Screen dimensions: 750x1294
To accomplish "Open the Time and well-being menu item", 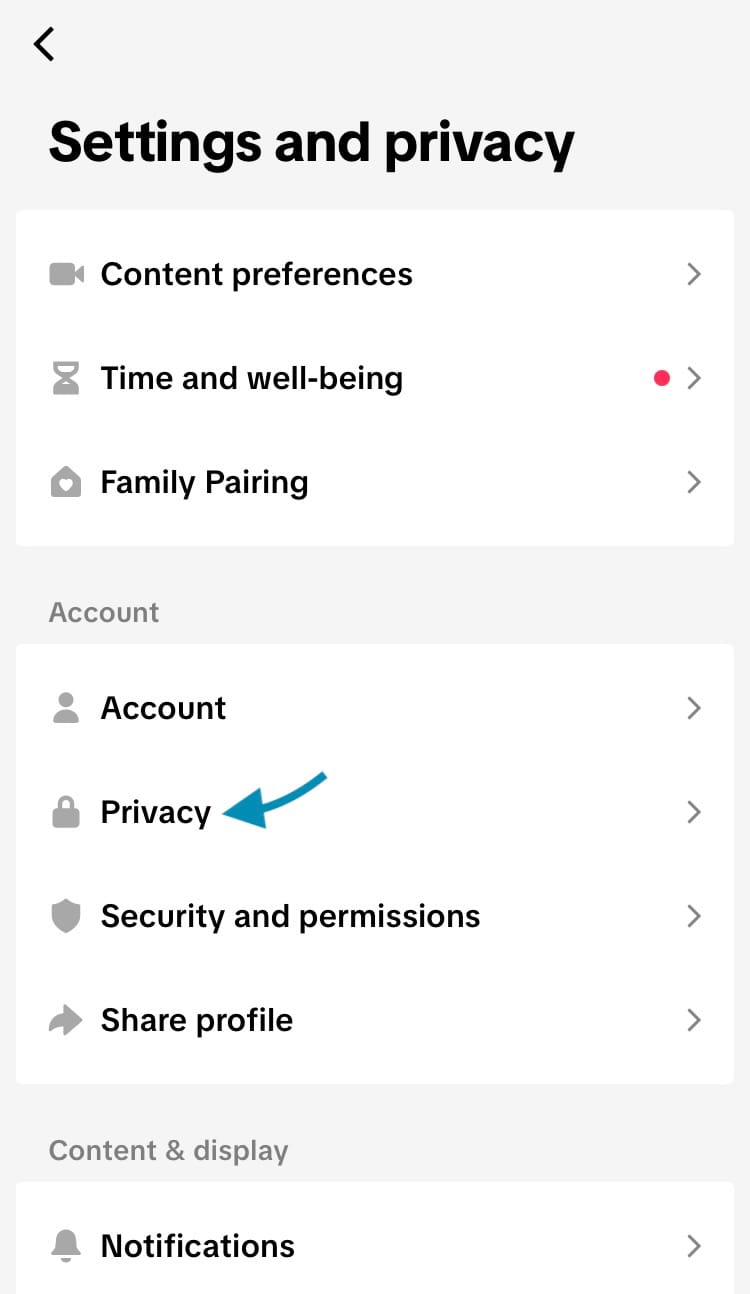I will tap(251, 378).
